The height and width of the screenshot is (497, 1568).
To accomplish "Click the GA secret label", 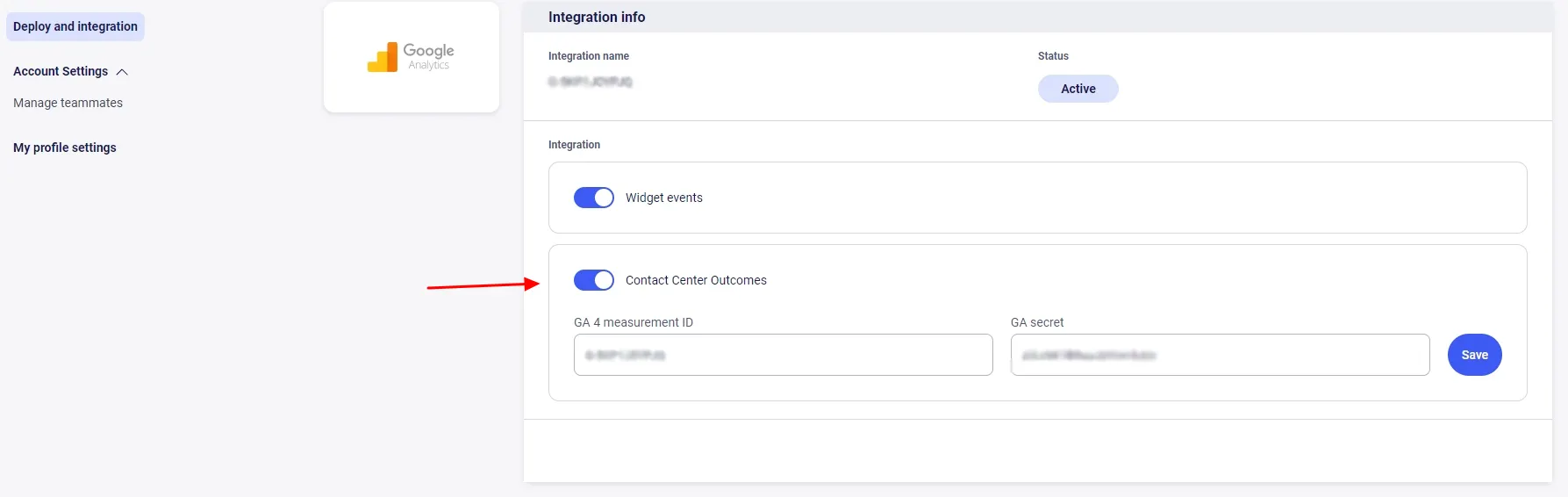I will 1036,322.
